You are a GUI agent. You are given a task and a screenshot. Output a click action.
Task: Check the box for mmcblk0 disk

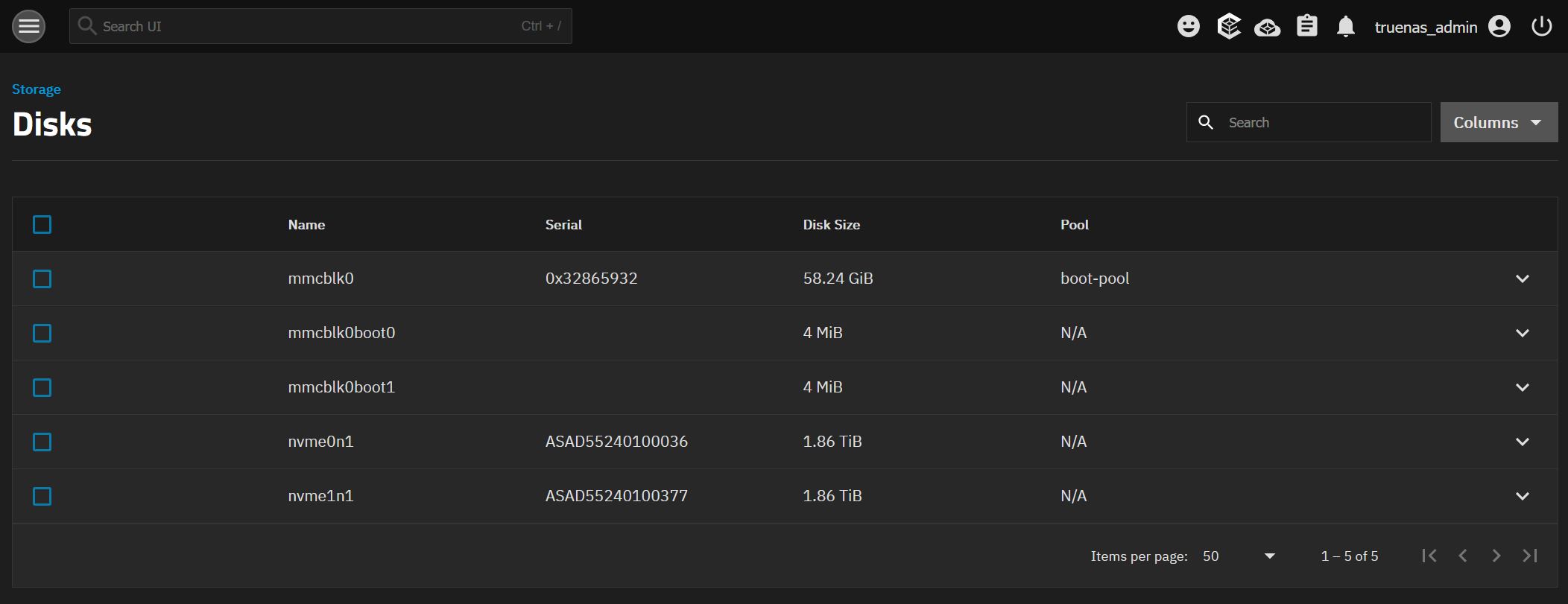42,279
